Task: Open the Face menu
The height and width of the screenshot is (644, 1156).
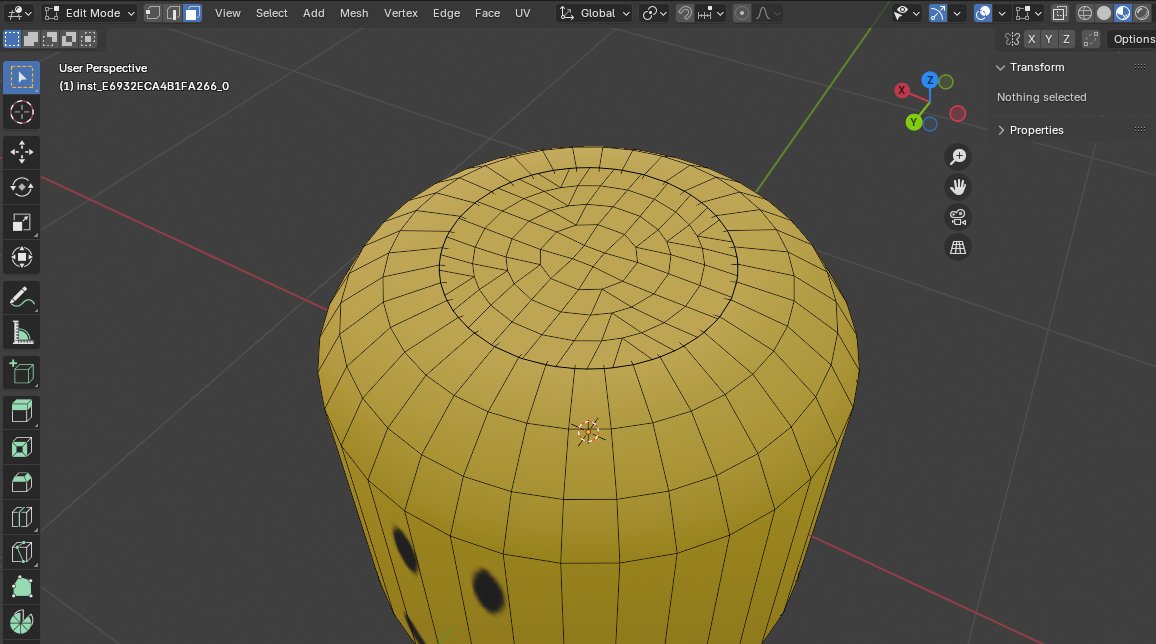Action: (487, 13)
